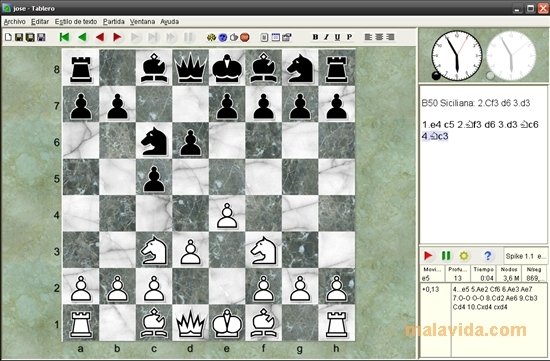Screen dimensions: 550x361
Task: Click empty square e5 on board
Action: (227, 177)
